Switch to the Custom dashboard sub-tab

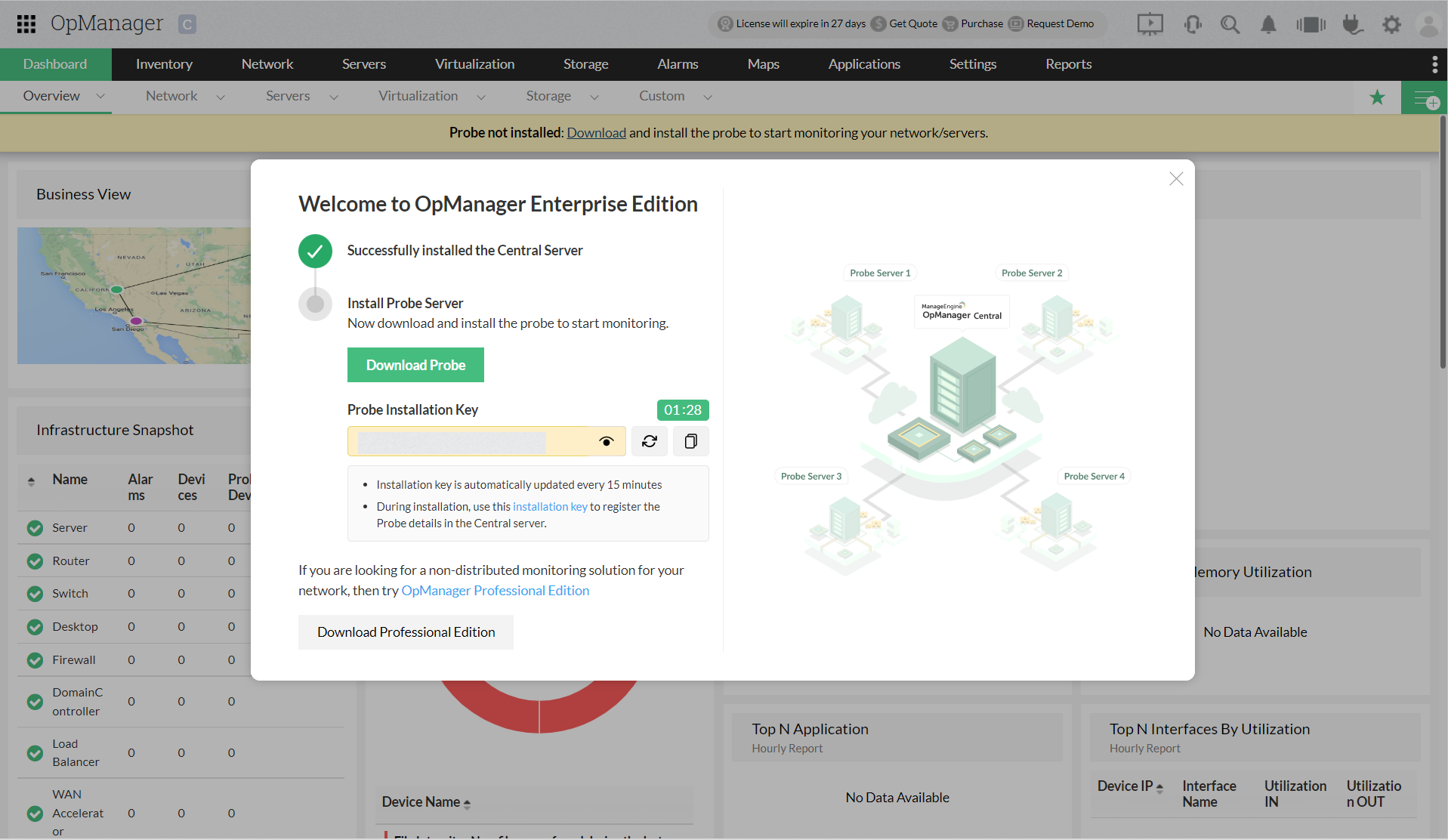tap(662, 96)
